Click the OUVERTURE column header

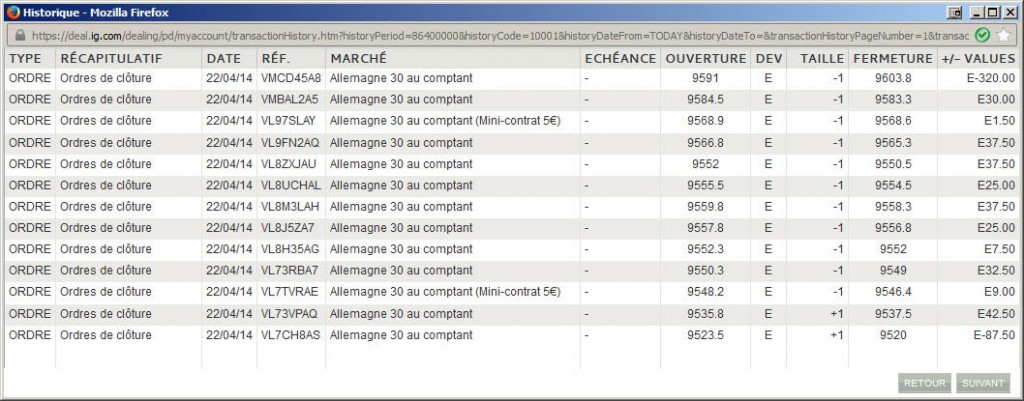[x=706, y=58]
